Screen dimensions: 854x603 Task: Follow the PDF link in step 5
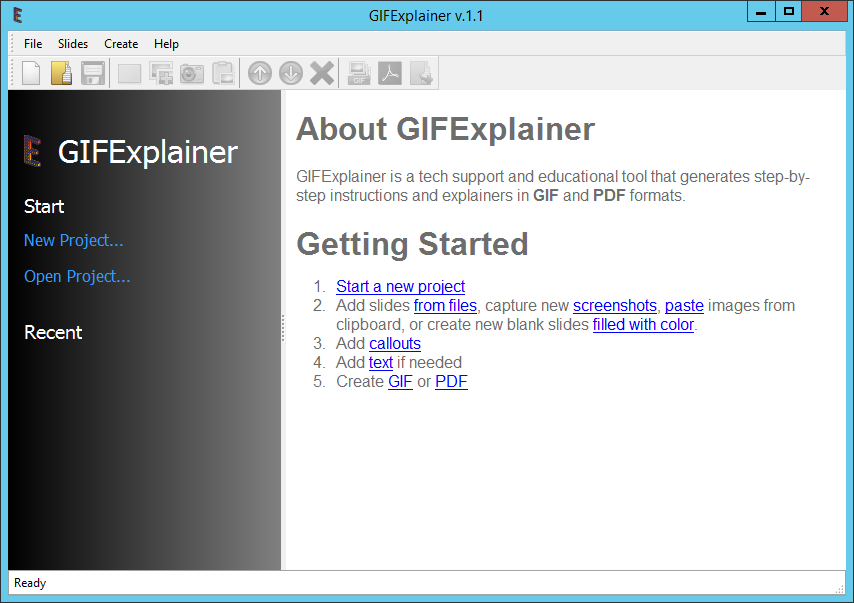click(x=452, y=382)
